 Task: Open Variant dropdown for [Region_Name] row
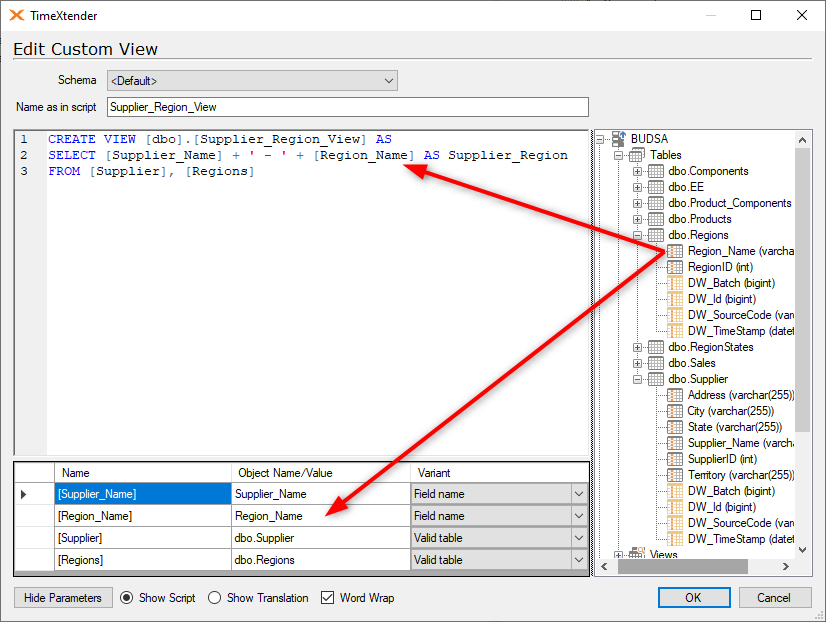click(579, 516)
